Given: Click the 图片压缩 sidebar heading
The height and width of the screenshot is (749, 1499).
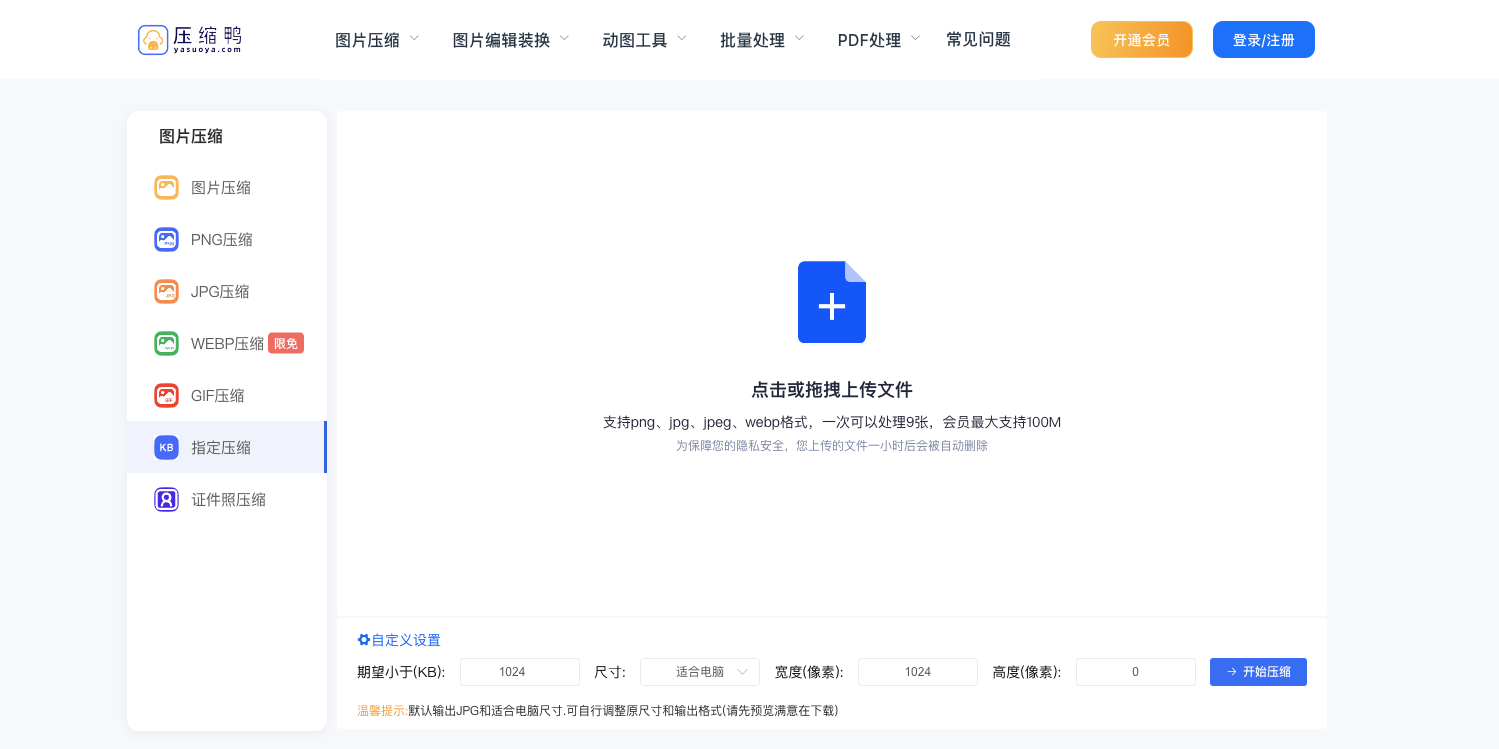Looking at the screenshot, I should click(x=191, y=137).
